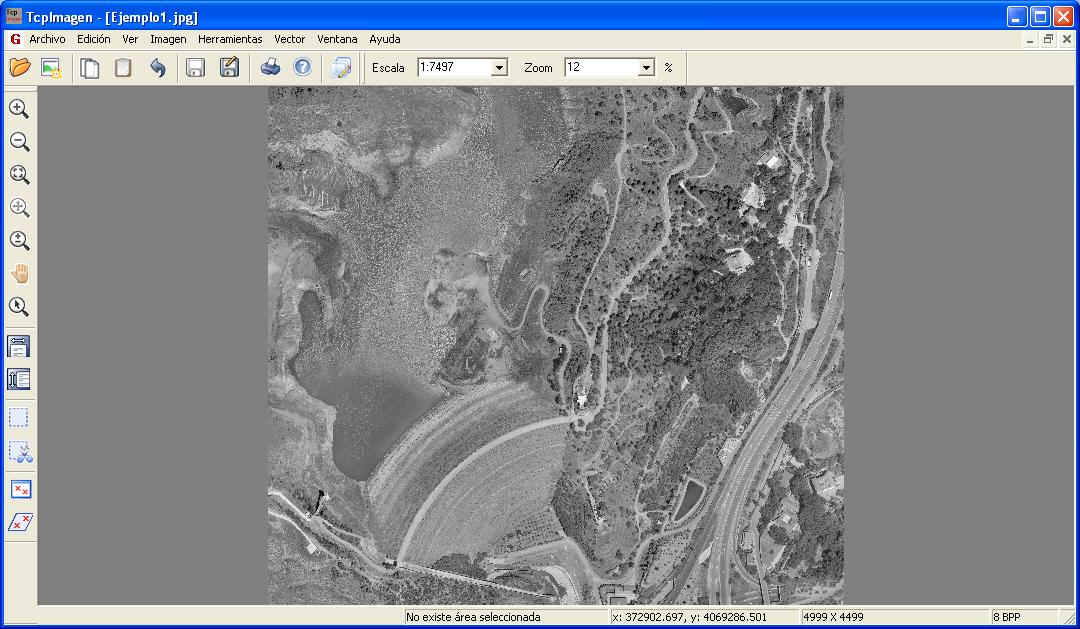Click the copy icon in toolbar
The width and height of the screenshot is (1080, 629).
(90, 68)
